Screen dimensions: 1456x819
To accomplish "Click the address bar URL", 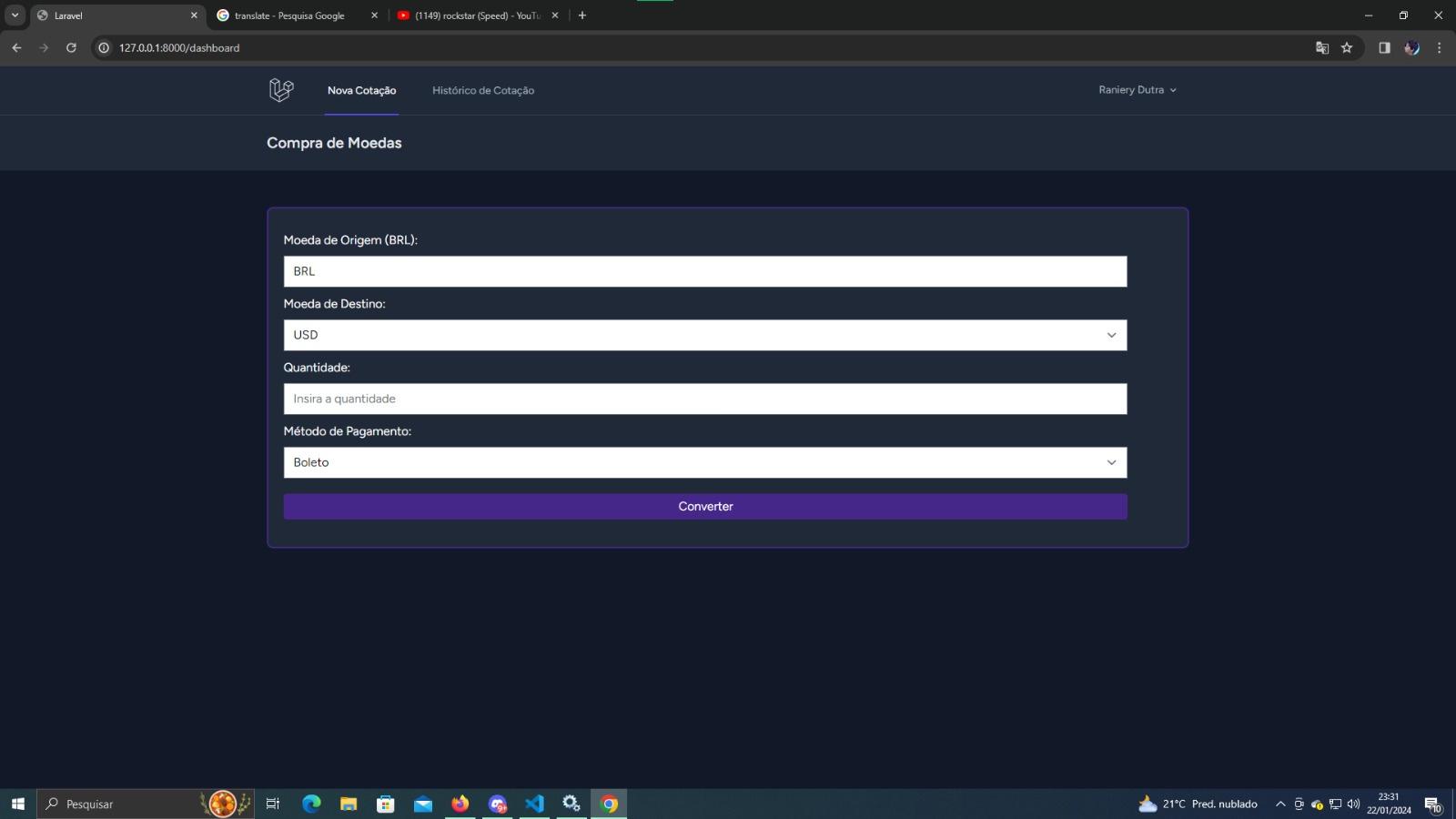I will [x=179, y=47].
